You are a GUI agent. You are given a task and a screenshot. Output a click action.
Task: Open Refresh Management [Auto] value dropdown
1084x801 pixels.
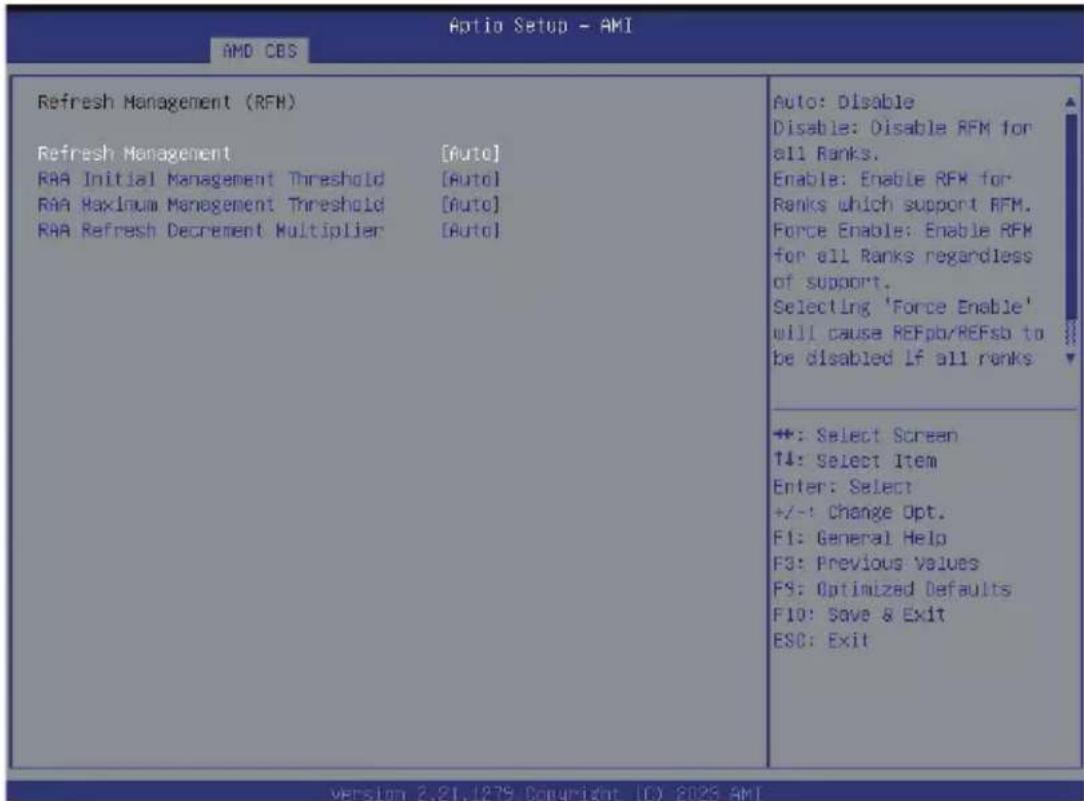point(470,153)
